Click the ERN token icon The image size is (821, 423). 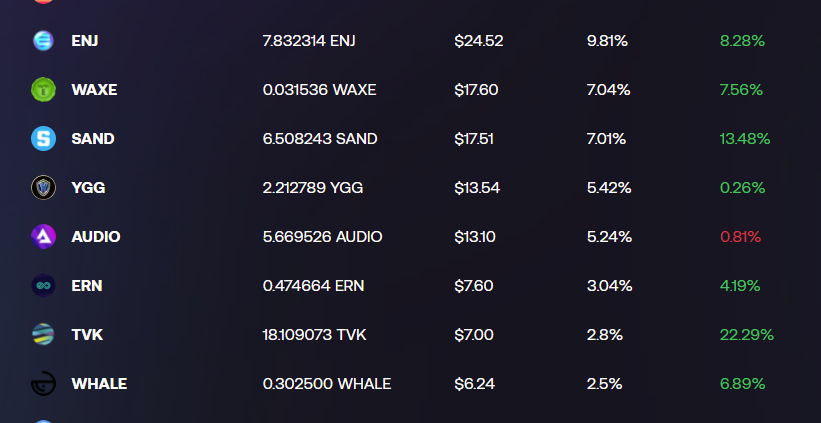(x=43, y=285)
